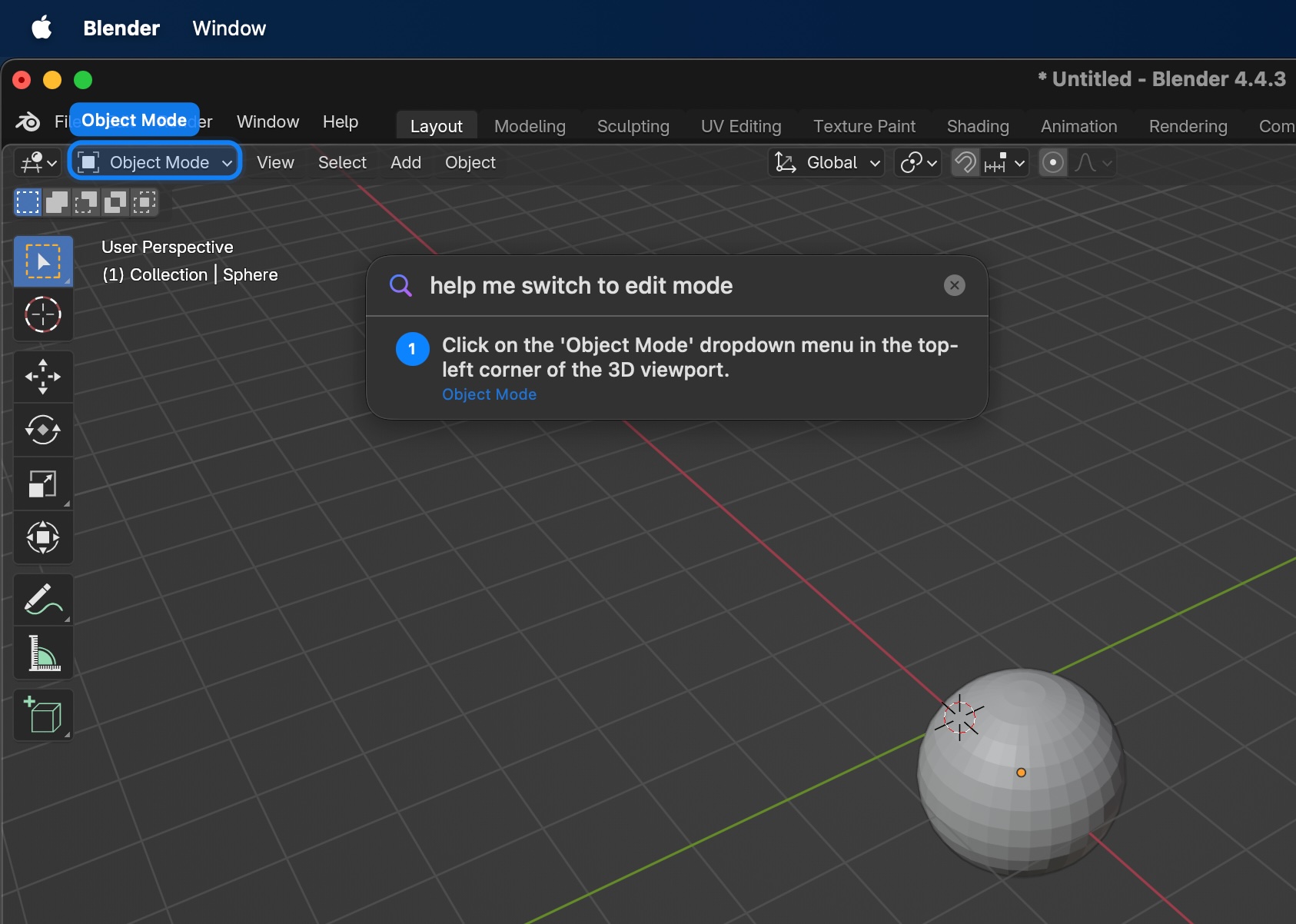
Task: Set selection mode to new selection
Action: (28, 202)
